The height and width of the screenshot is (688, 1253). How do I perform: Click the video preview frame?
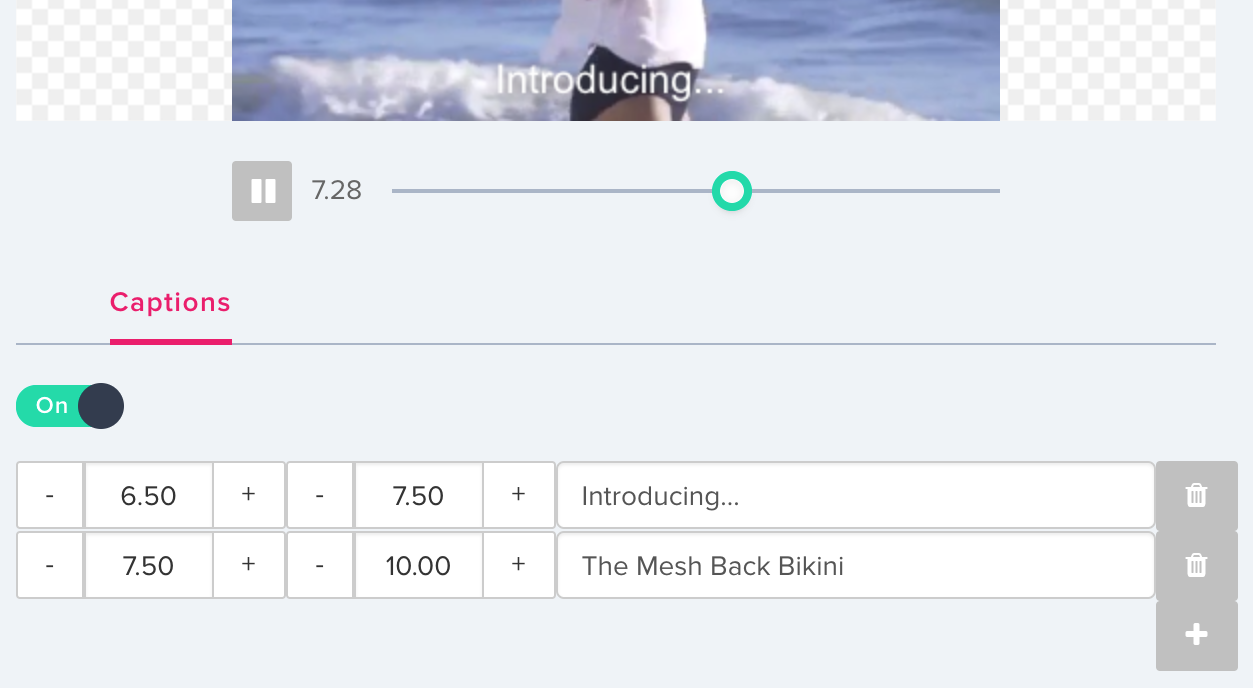click(x=615, y=60)
